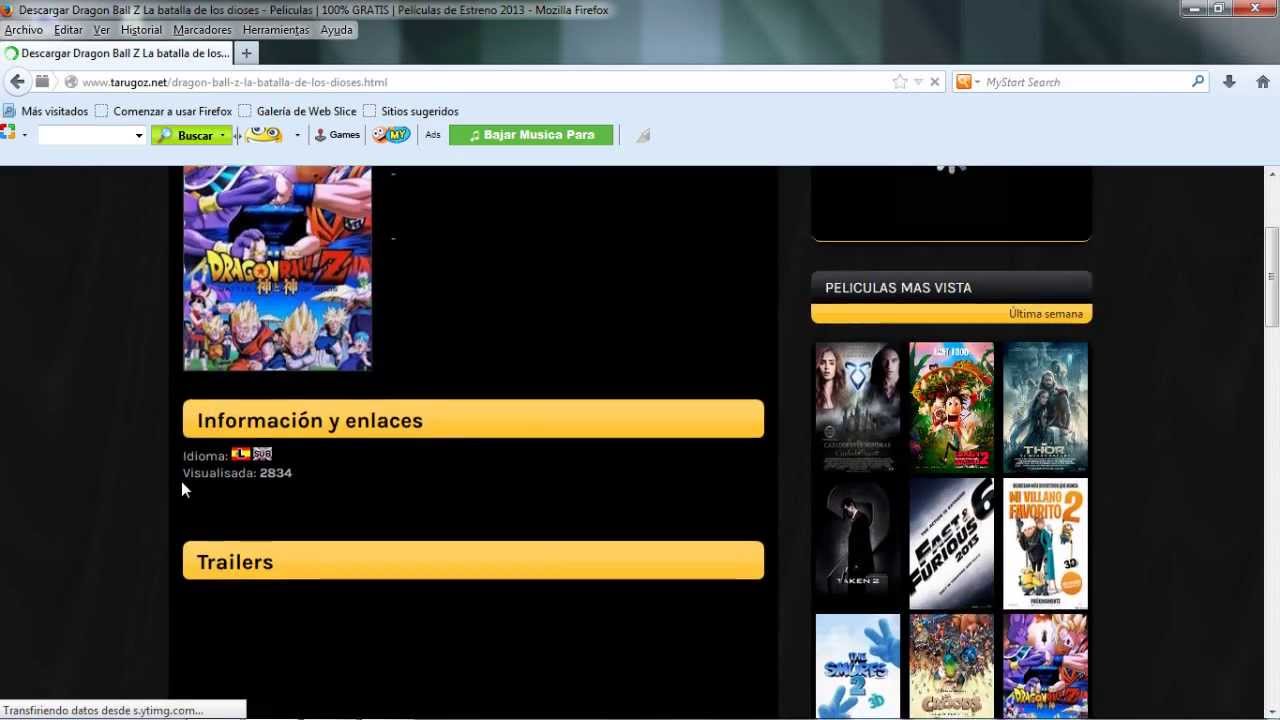Image resolution: width=1280 pixels, height=720 pixels.
Task: Click the page vertical scrollbar thumb
Action: pos(1271,277)
